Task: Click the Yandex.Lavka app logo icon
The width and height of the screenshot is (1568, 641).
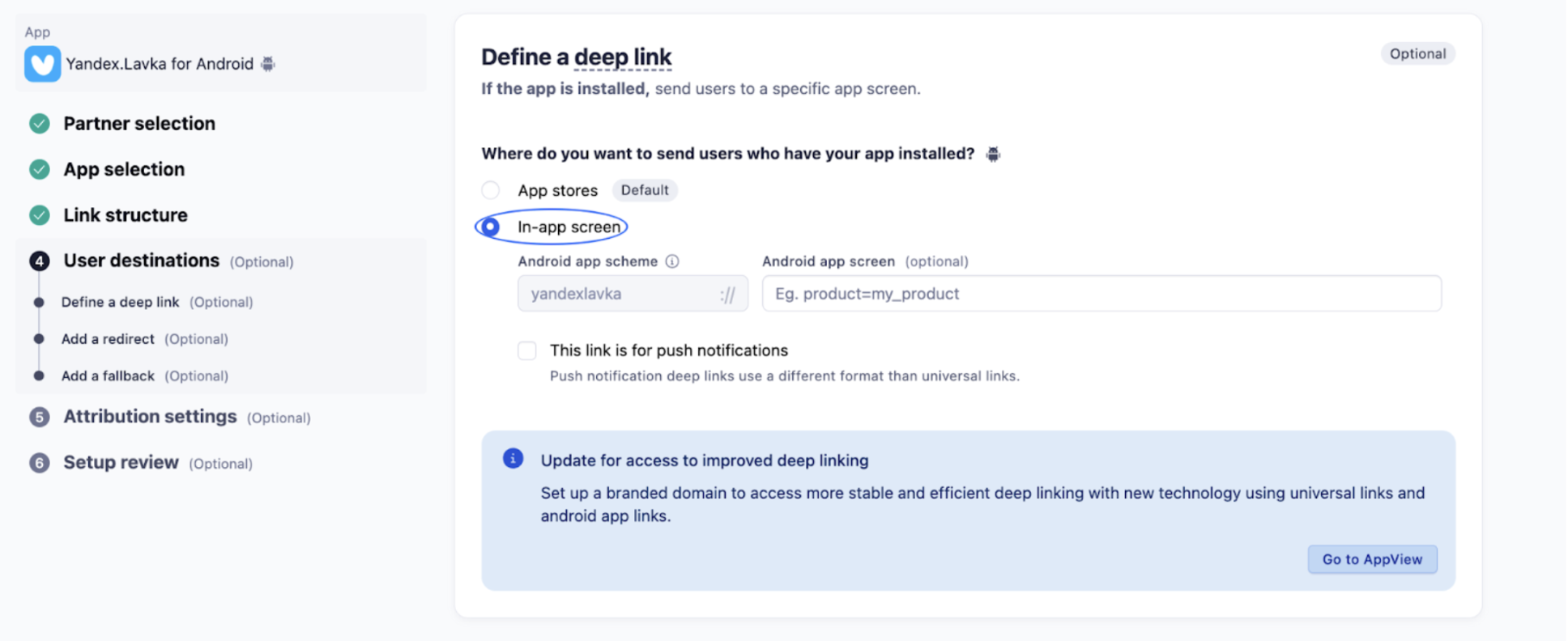Action: click(x=42, y=64)
